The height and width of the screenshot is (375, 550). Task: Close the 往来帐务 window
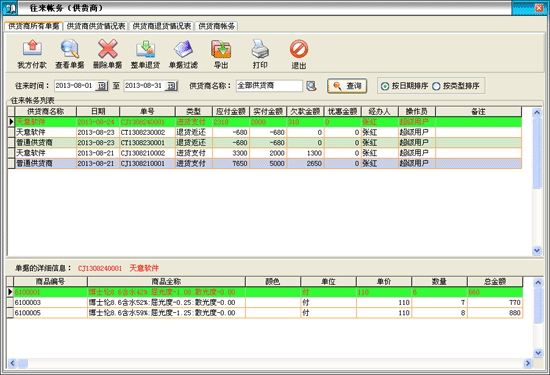coord(539,8)
